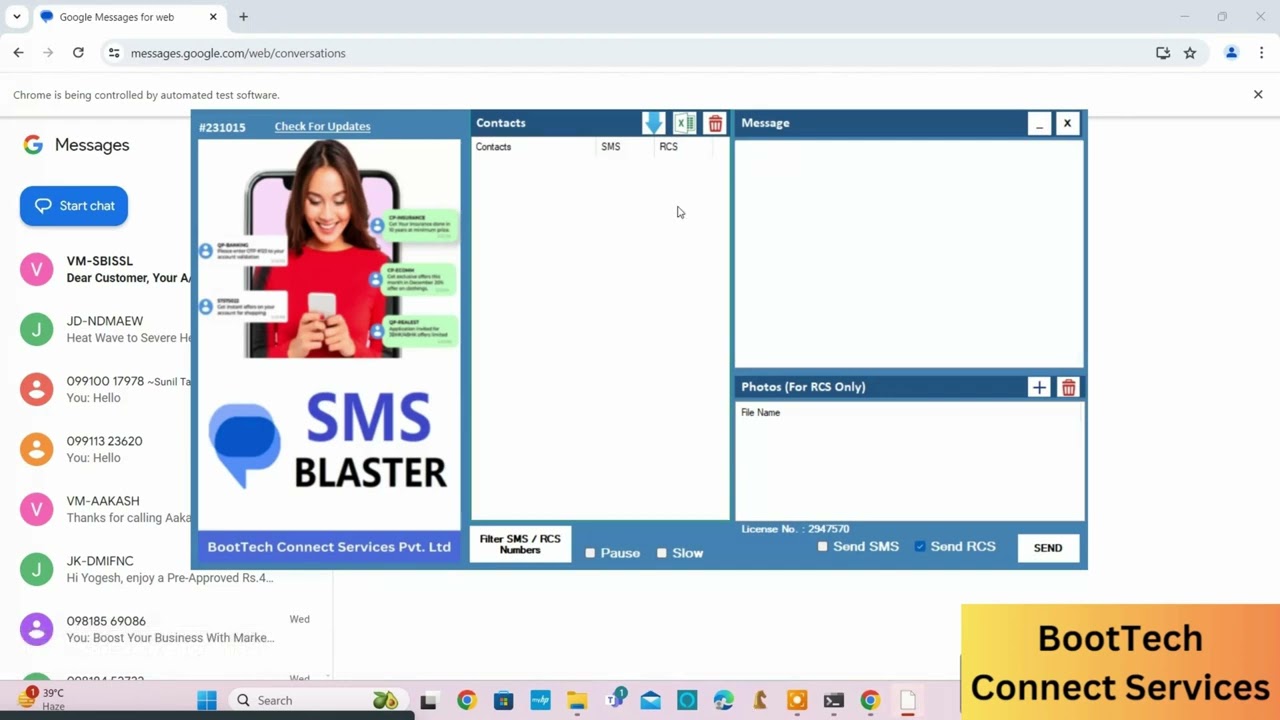Close the SMS Blaster window

click(x=1067, y=124)
